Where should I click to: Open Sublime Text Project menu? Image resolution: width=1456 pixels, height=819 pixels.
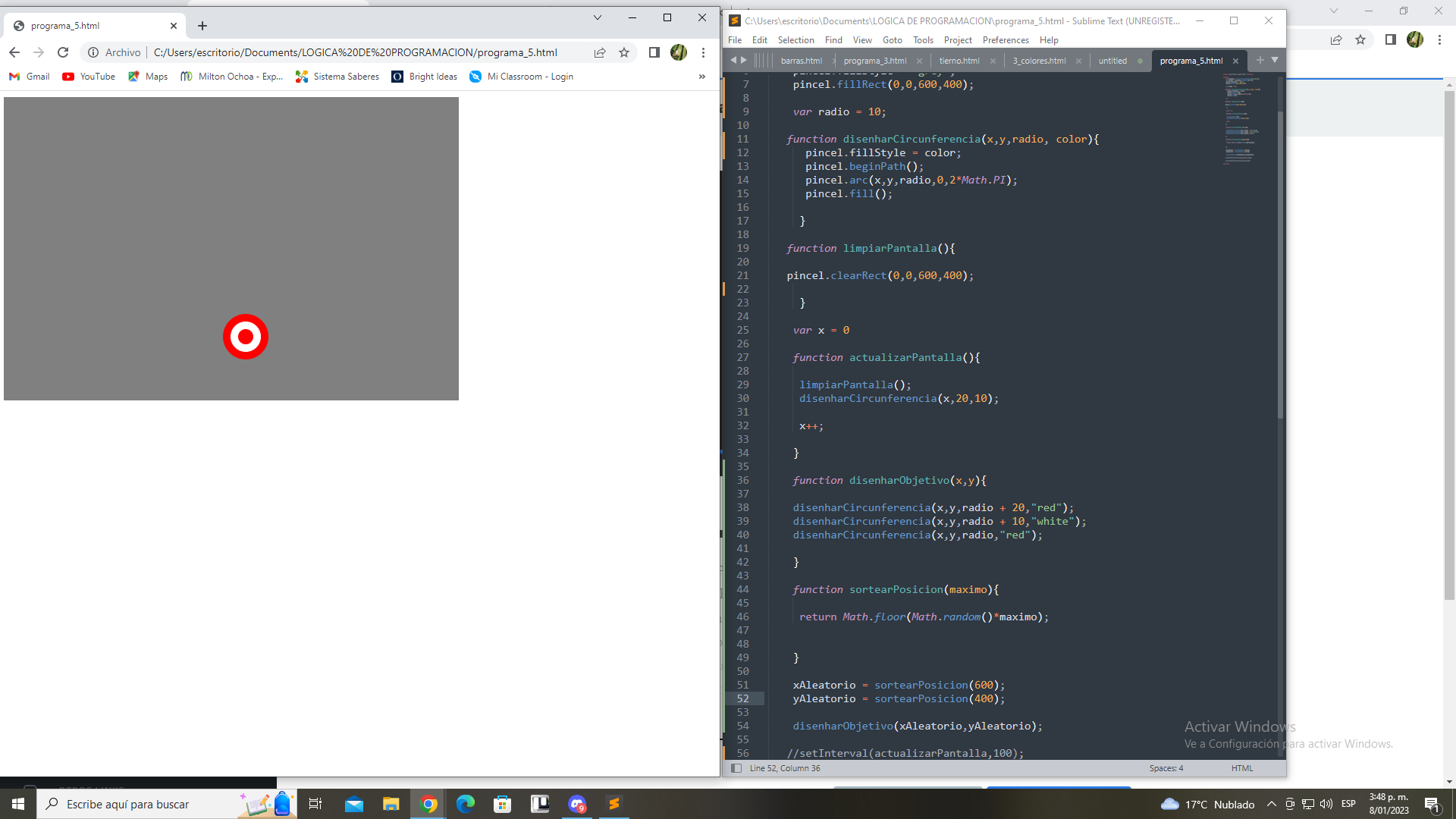(958, 40)
